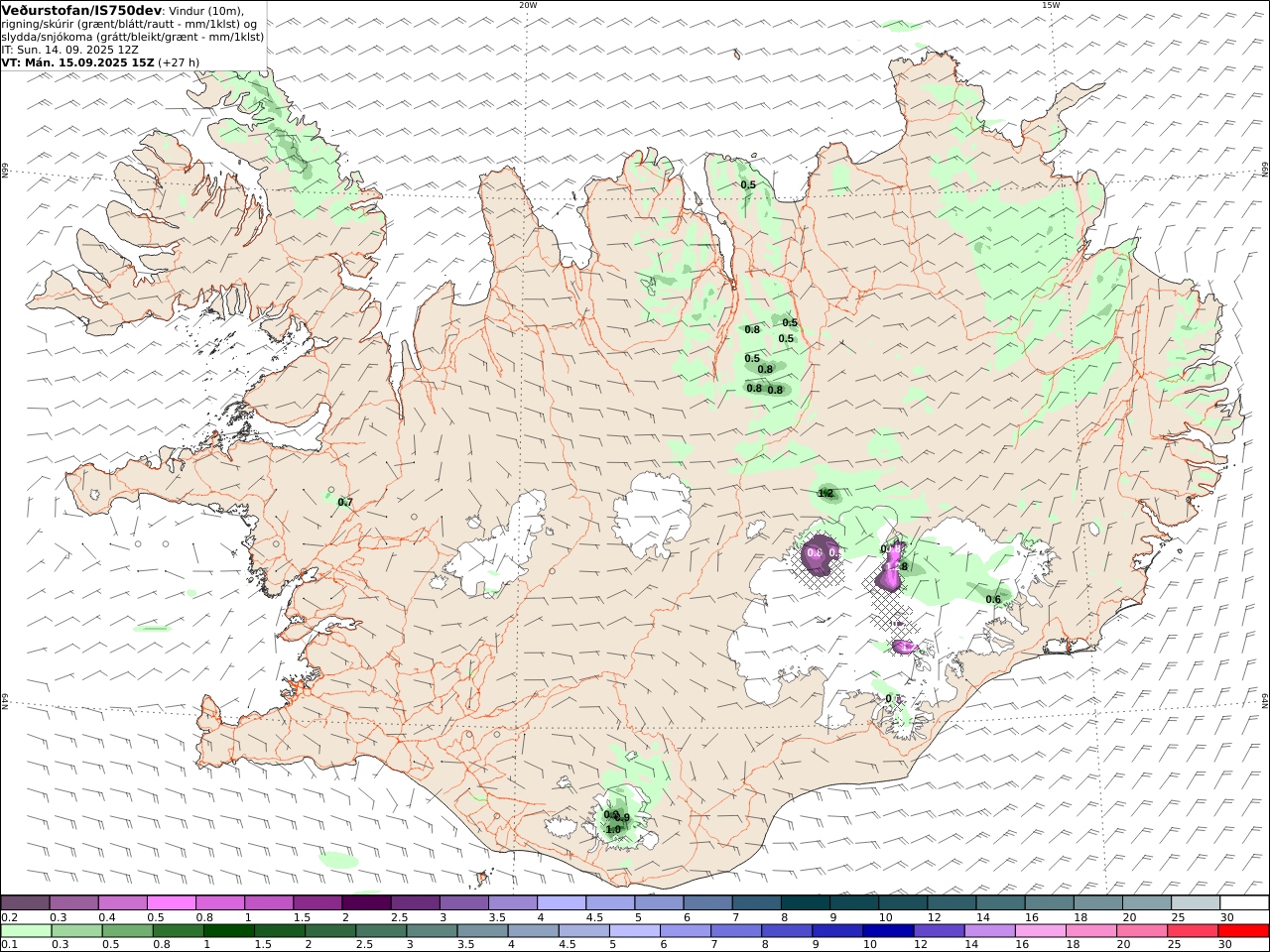The image size is (1270, 952).
Task: Pick the purple snow swatch starting at 3
Action: pyautogui.click(x=463, y=902)
